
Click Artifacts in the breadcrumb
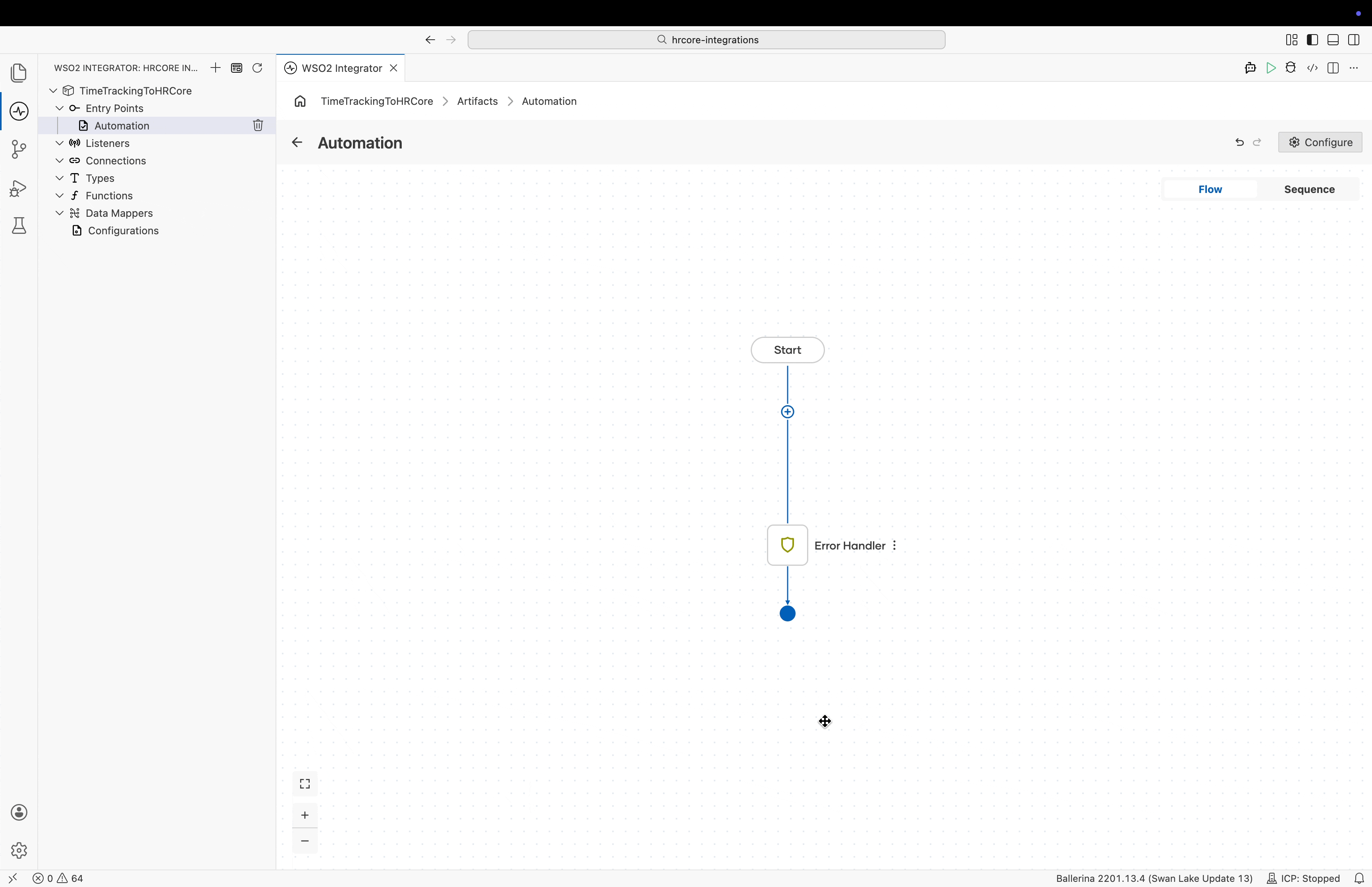(x=477, y=101)
